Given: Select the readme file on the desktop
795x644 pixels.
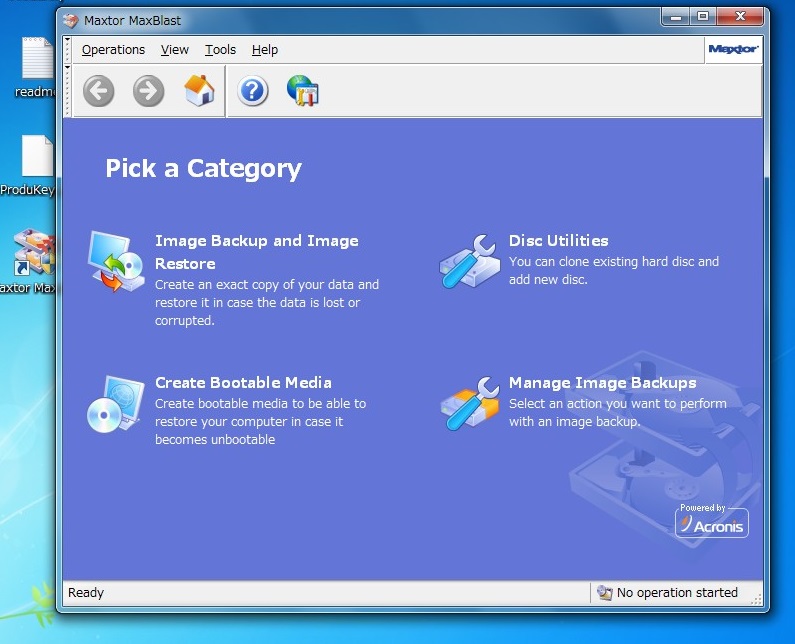Looking at the screenshot, I should (37, 67).
